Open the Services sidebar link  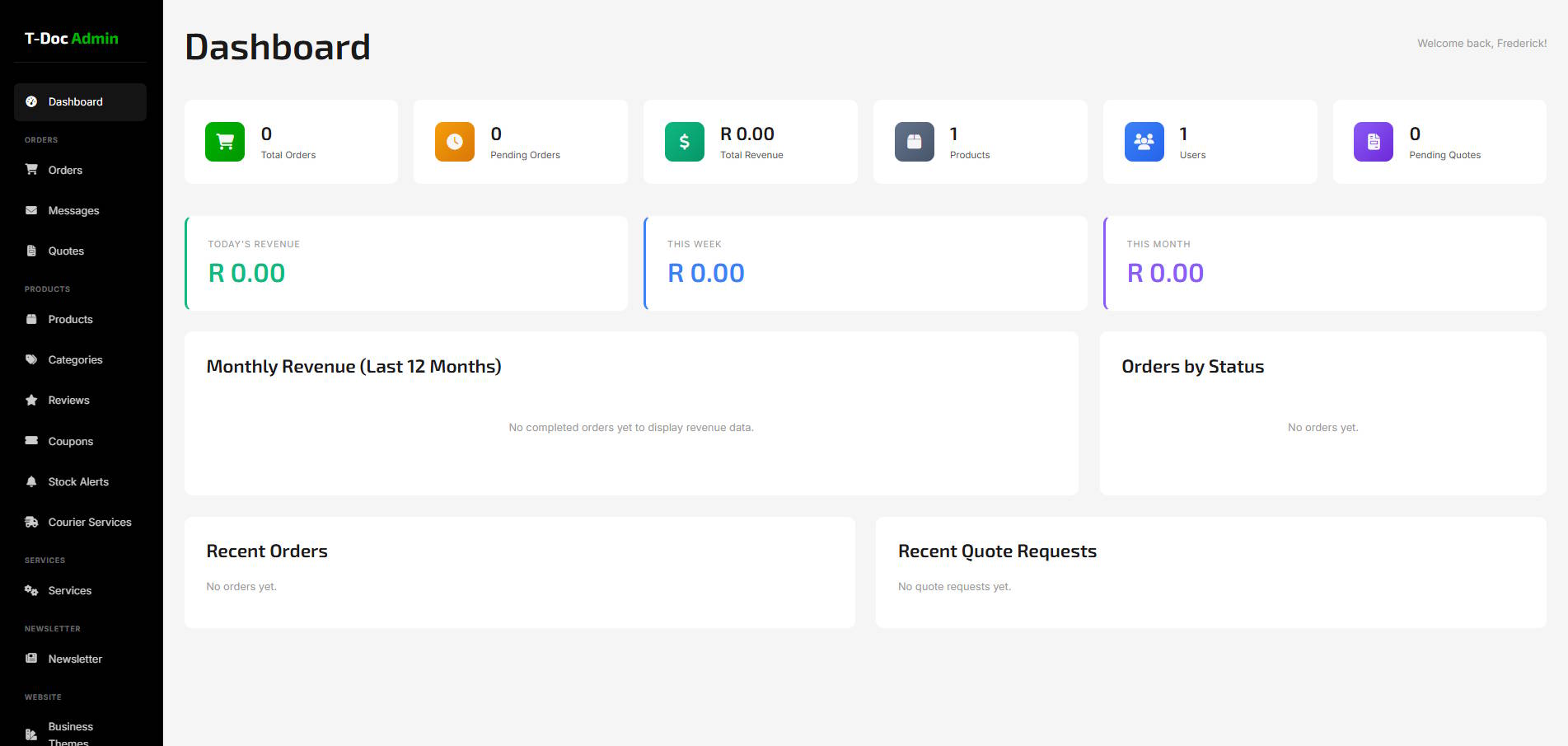(69, 591)
